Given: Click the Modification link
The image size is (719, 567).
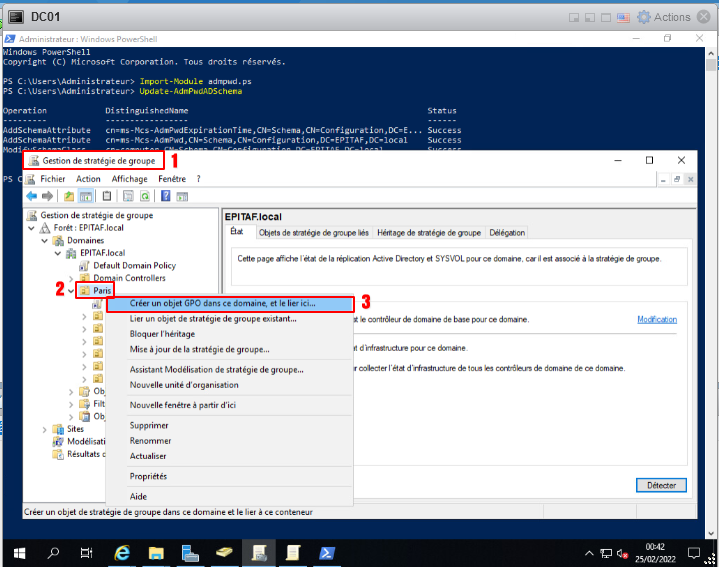Looking at the screenshot, I should [x=656, y=320].
